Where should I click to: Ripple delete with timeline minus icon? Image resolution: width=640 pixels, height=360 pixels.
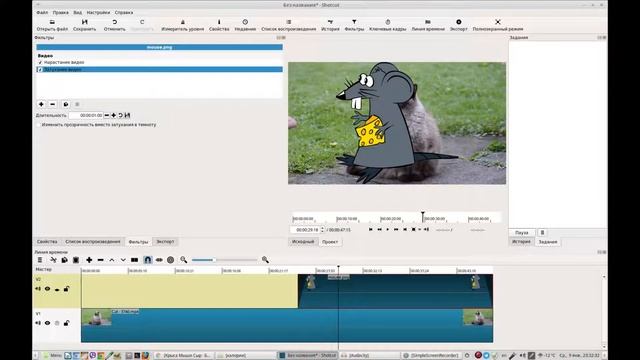(100, 260)
